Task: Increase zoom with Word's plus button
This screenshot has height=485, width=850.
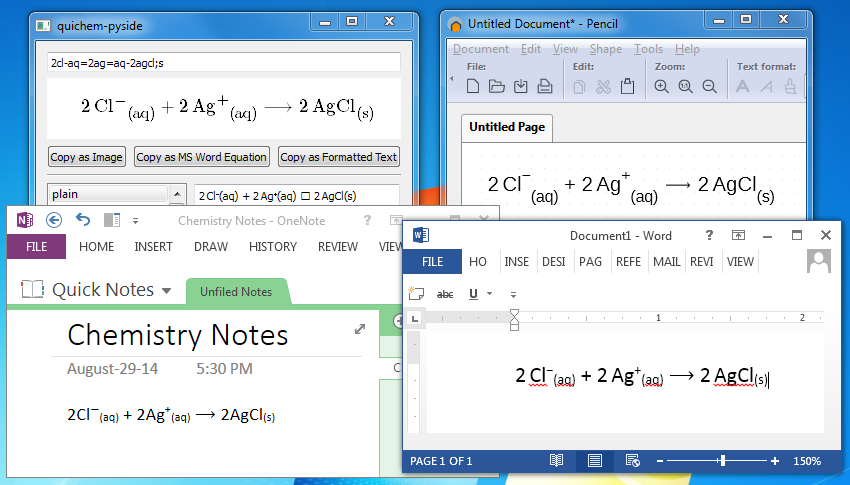Action: (x=775, y=461)
